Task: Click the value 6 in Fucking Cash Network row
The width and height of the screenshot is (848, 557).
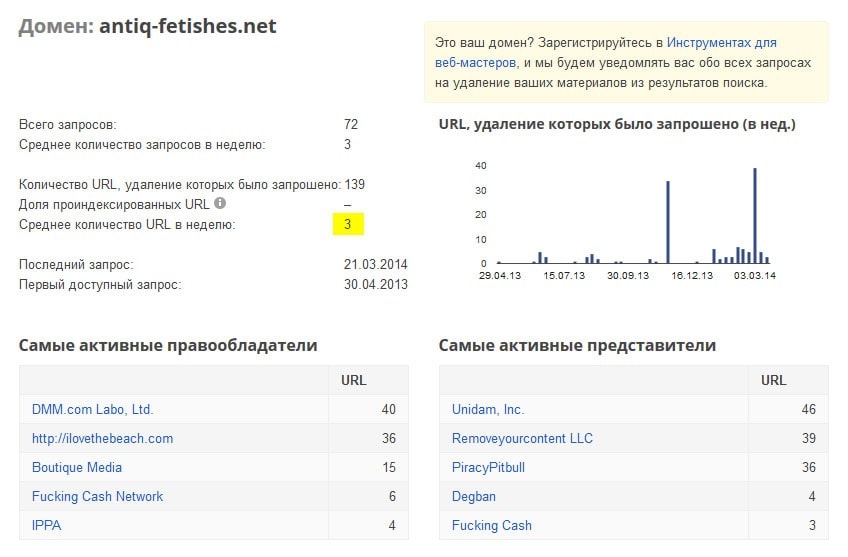Action: (x=392, y=496)
